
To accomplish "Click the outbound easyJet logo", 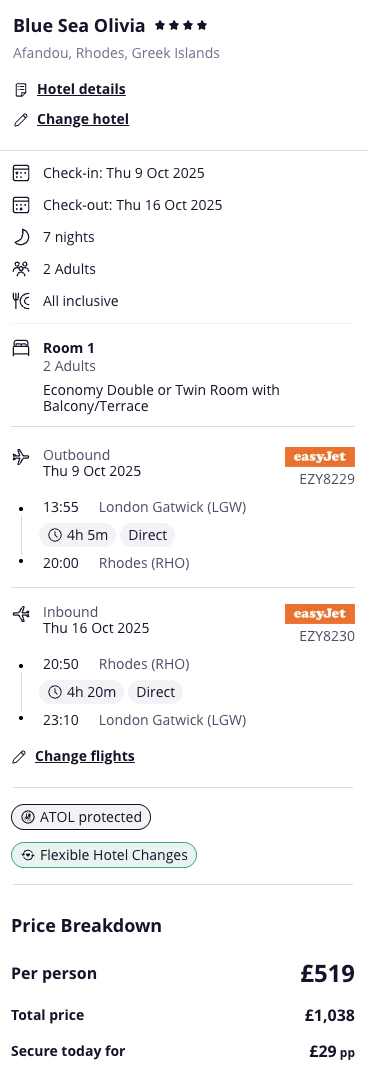I will tap(320, 457).
